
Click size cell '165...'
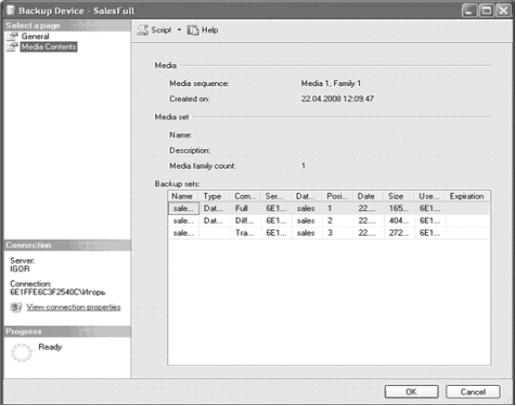(399, 209)
